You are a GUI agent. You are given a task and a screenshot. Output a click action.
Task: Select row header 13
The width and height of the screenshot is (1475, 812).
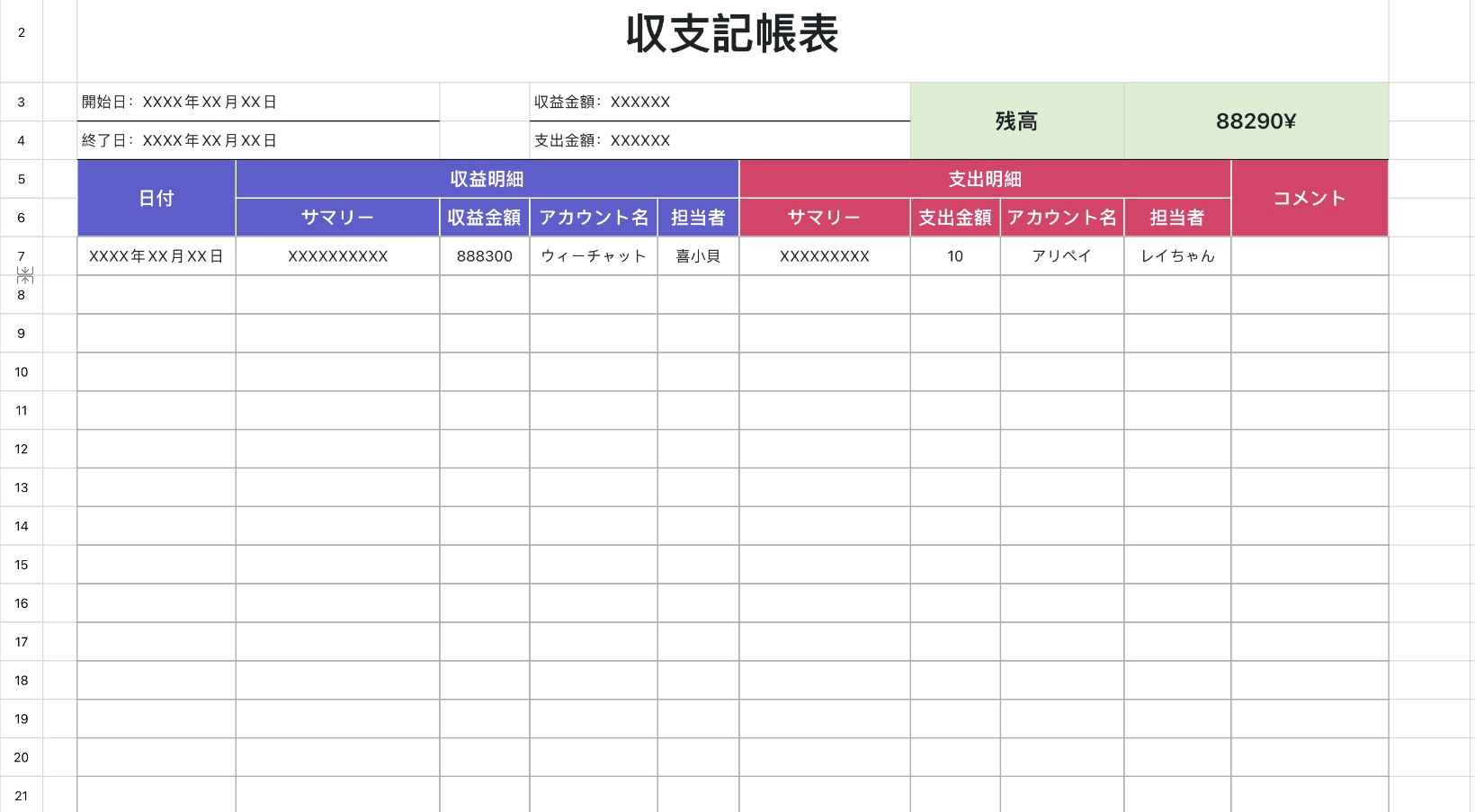coord(21,487)
